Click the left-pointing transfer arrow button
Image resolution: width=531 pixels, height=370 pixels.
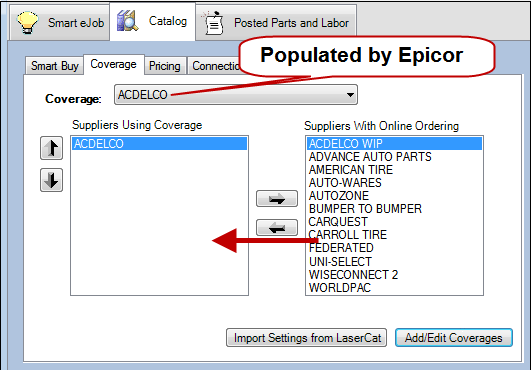point(277,227)
